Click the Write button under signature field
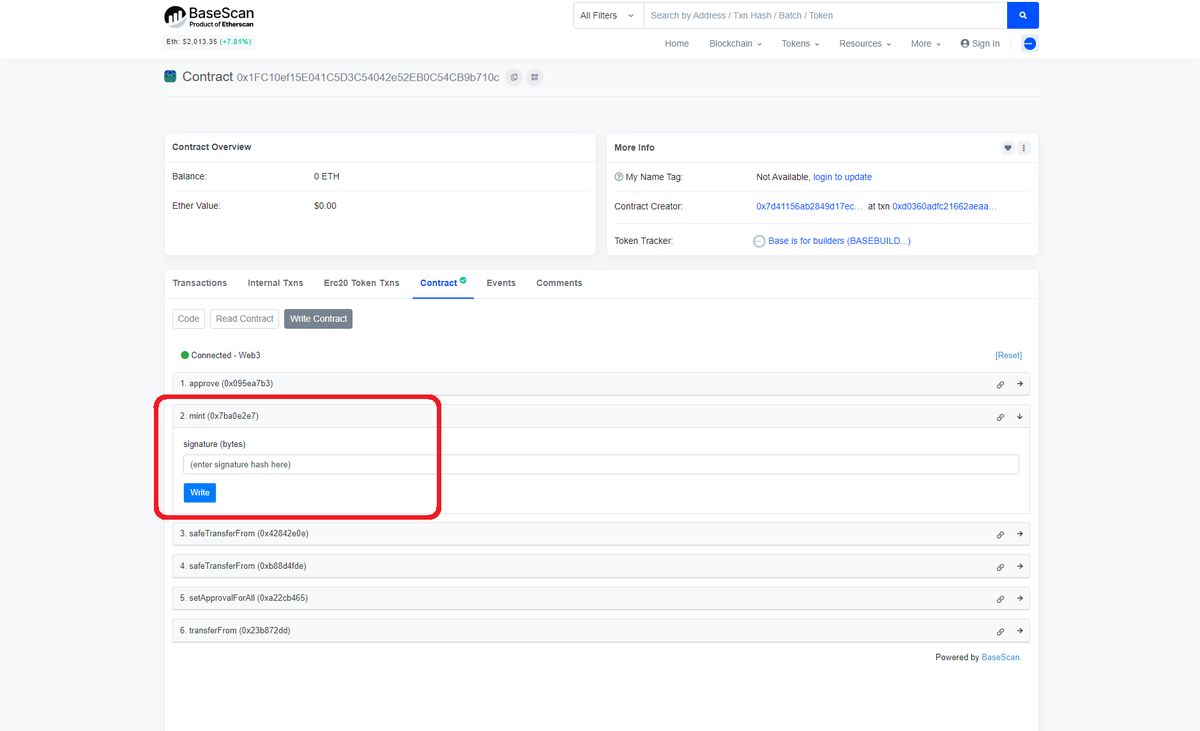Image resolution: width=1200 pixels, height=731 pixels. (x=199, y=492)
